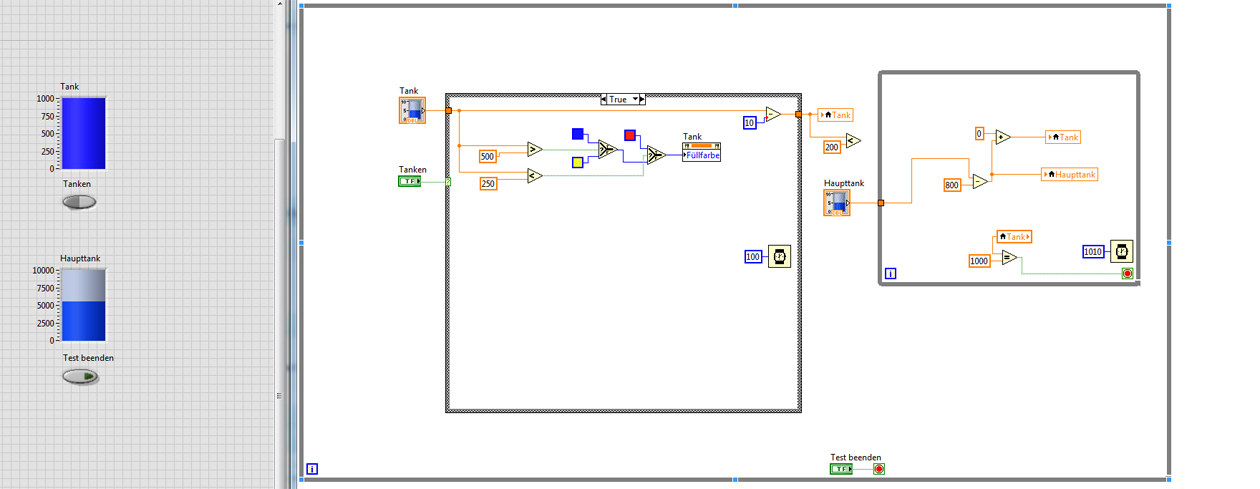The height and width of the screenshot is (489, 1260).
Task: Click the Wait timer next to 1010
Action: pos(1121,251)
